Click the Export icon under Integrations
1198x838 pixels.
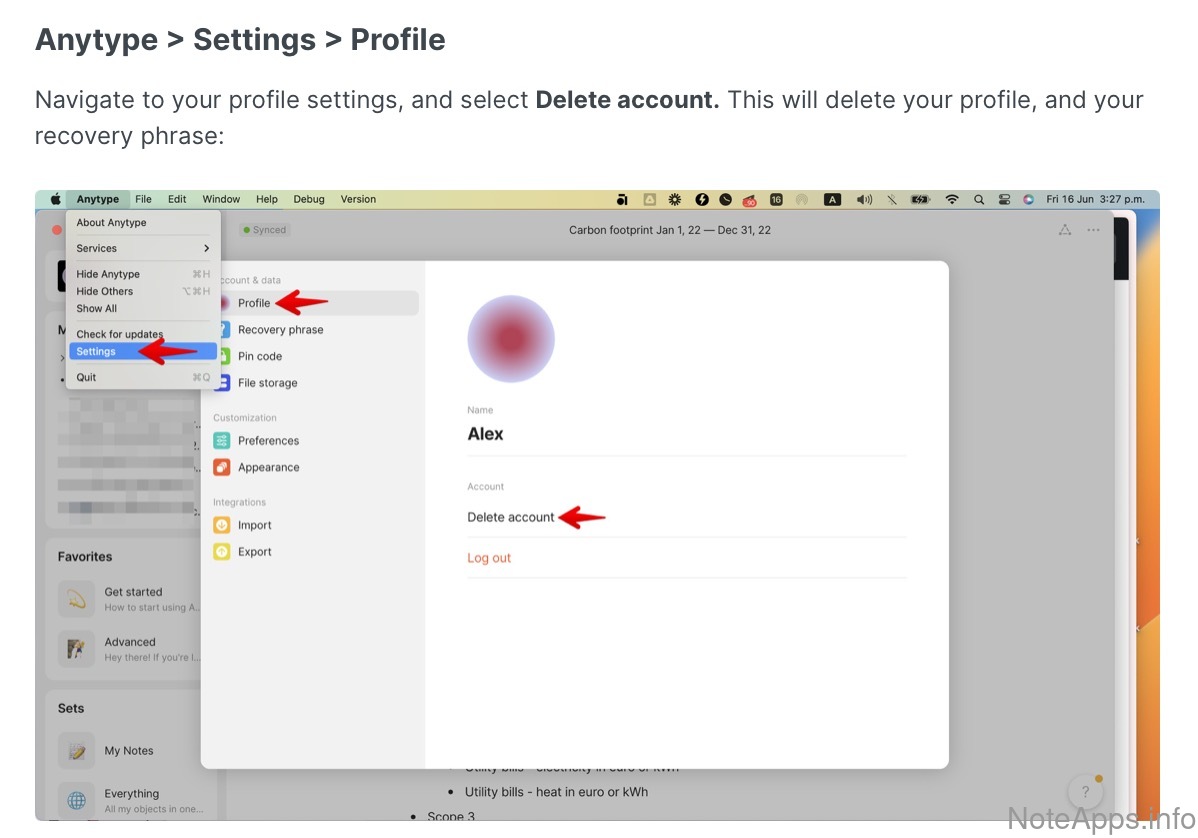[222, 552]
